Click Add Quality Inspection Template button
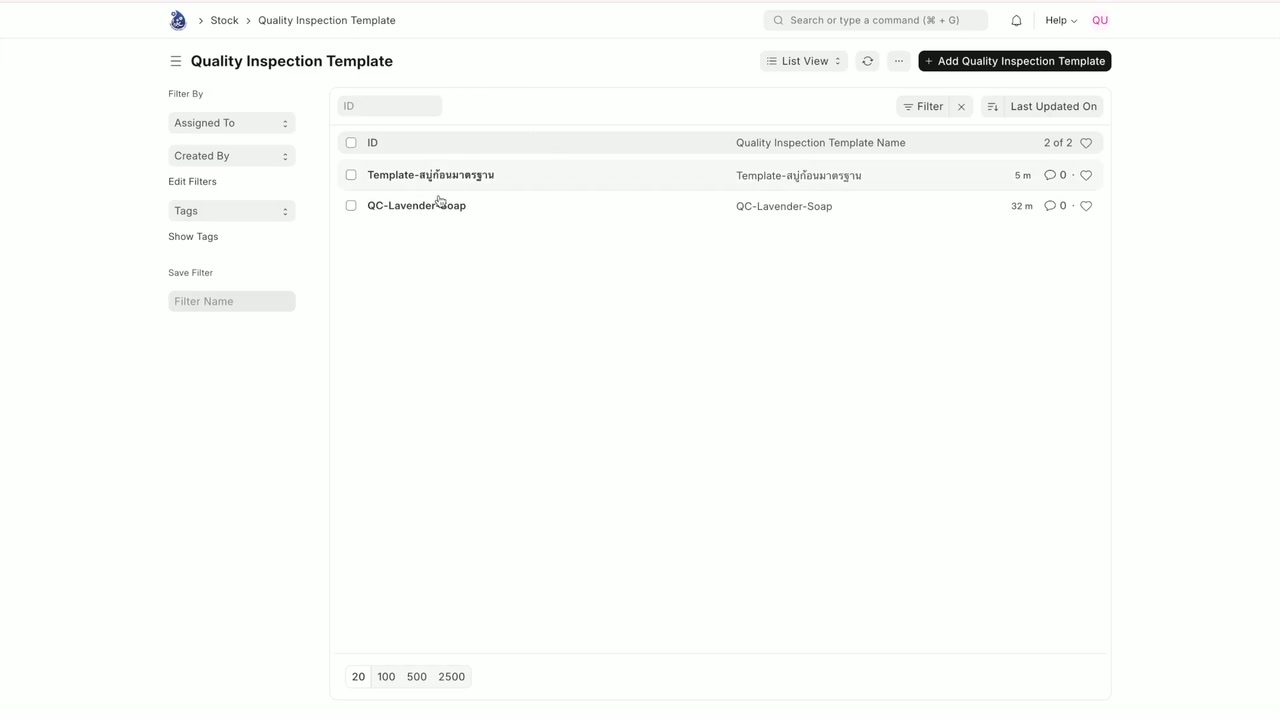This screenshot has height=720, width=1280. click(1015, 61)
